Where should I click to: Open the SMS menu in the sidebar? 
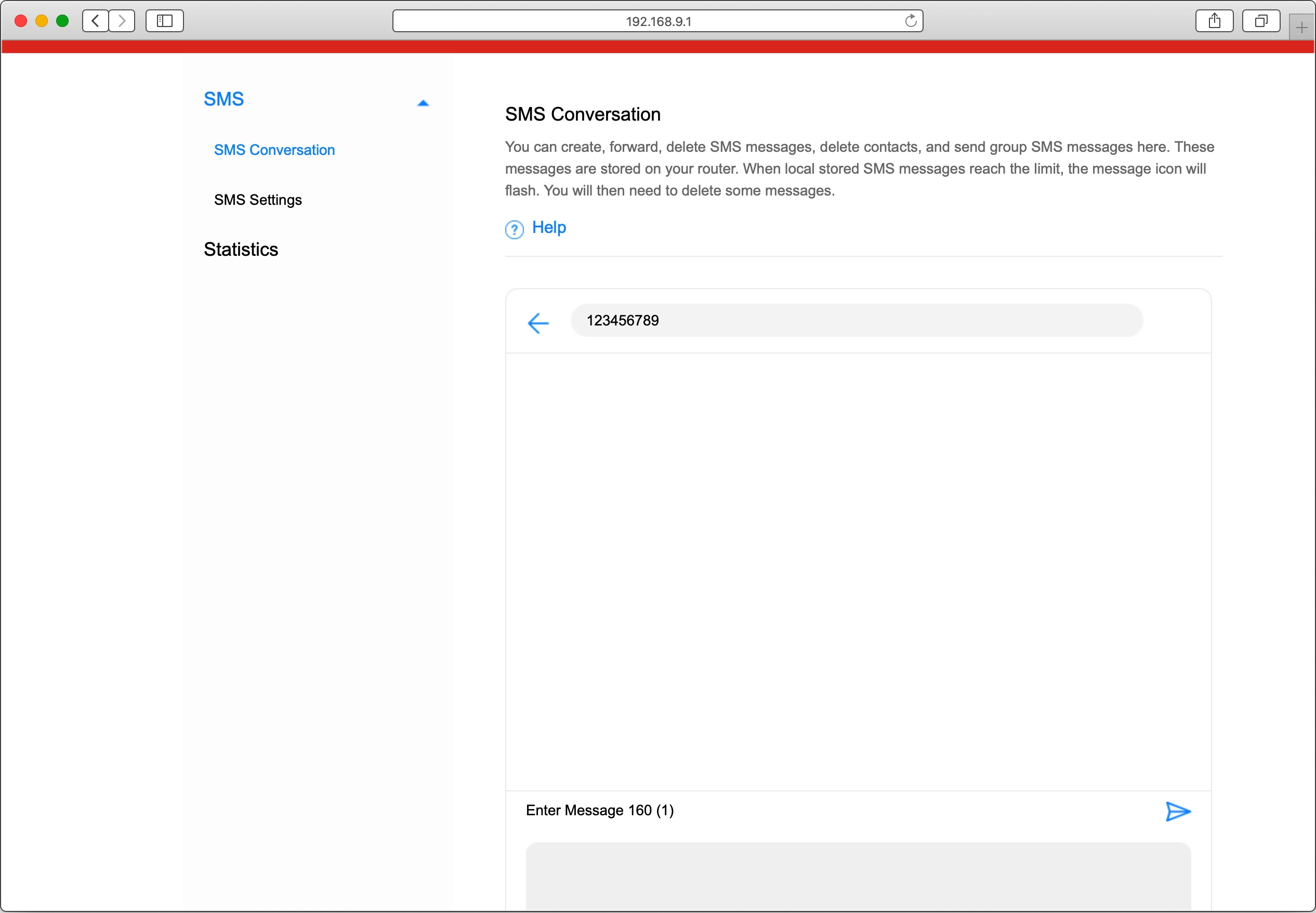pos(223,98)
